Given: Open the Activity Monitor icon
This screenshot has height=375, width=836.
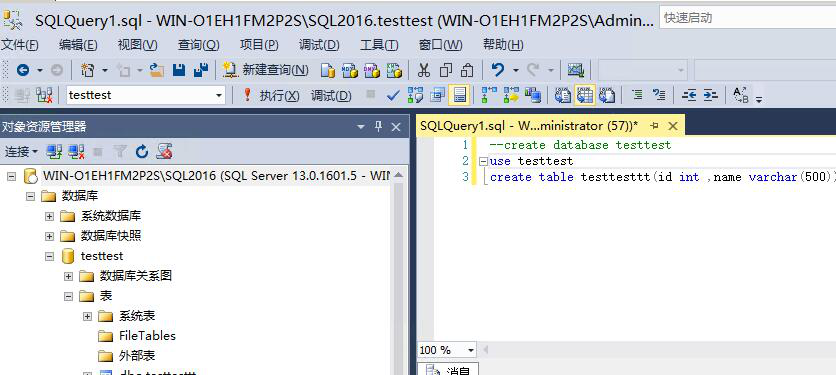Looking at the screenshot, I should [575, 70].
